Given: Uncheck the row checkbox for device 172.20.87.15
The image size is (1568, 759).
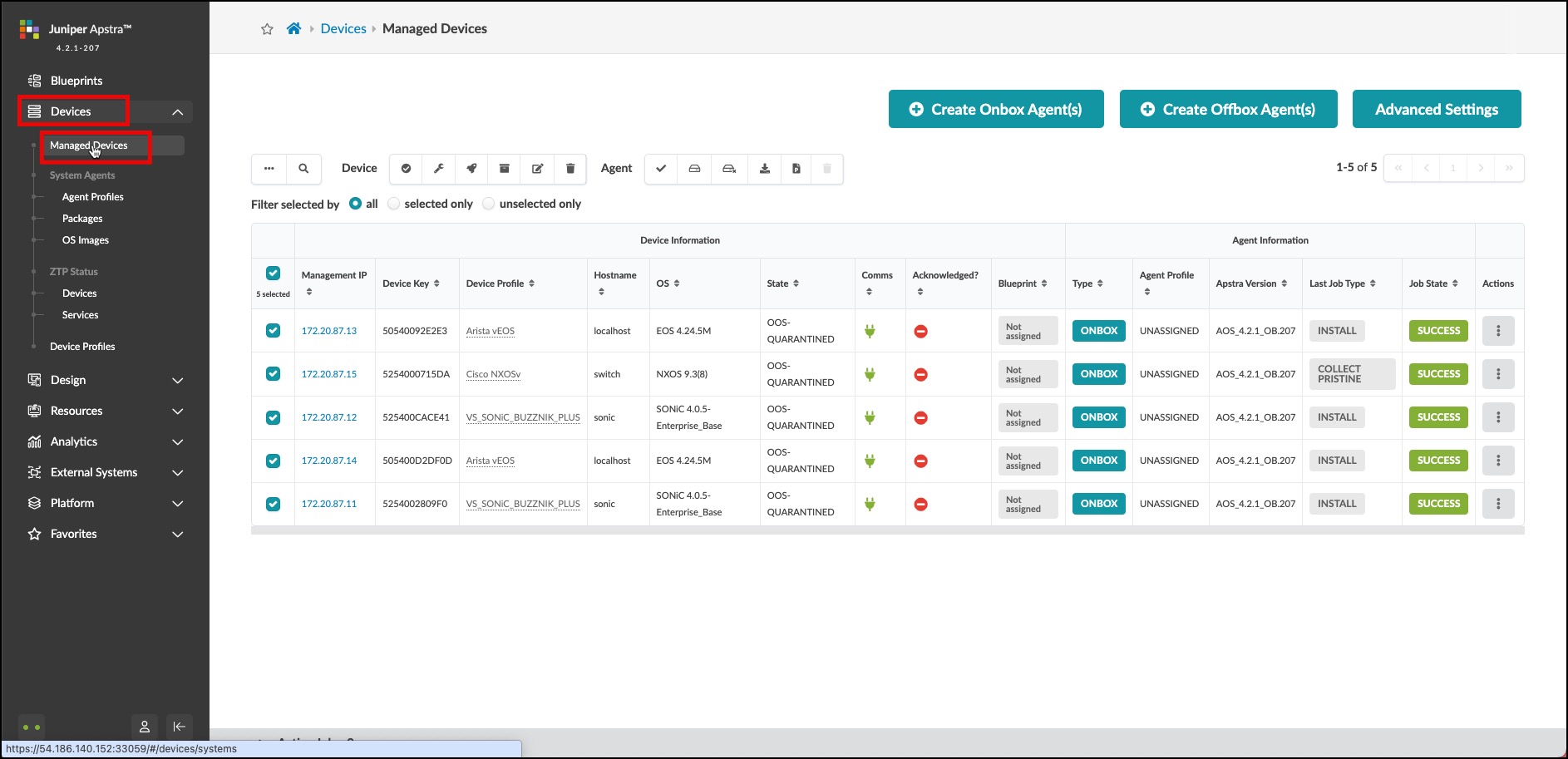Looking at the screenshot, I should point(273,374).
